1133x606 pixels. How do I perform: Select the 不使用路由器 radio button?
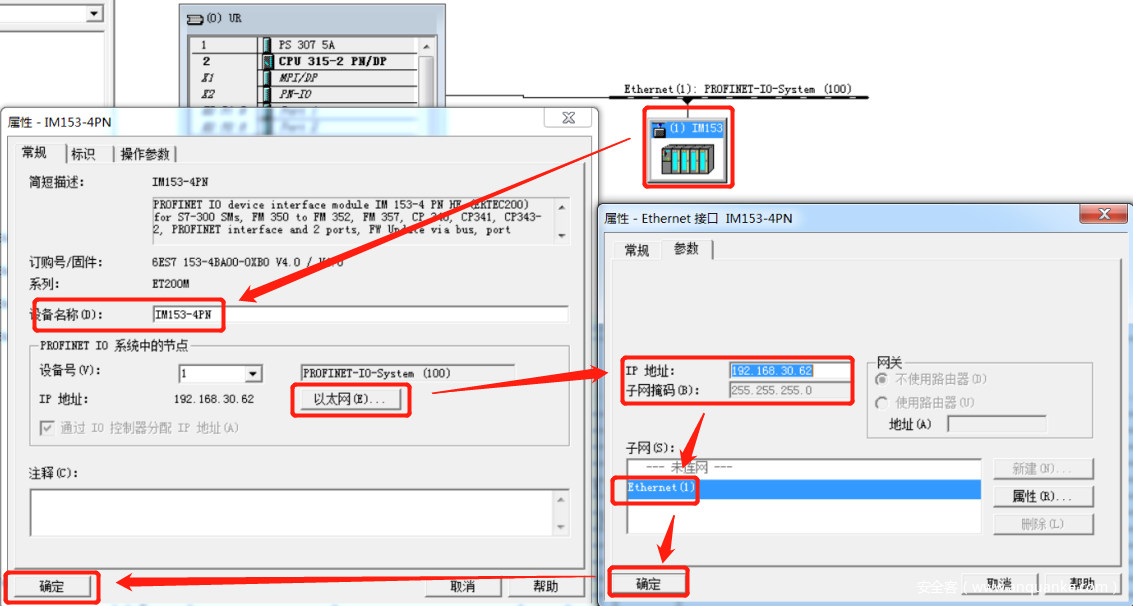[x=882, y=380]
